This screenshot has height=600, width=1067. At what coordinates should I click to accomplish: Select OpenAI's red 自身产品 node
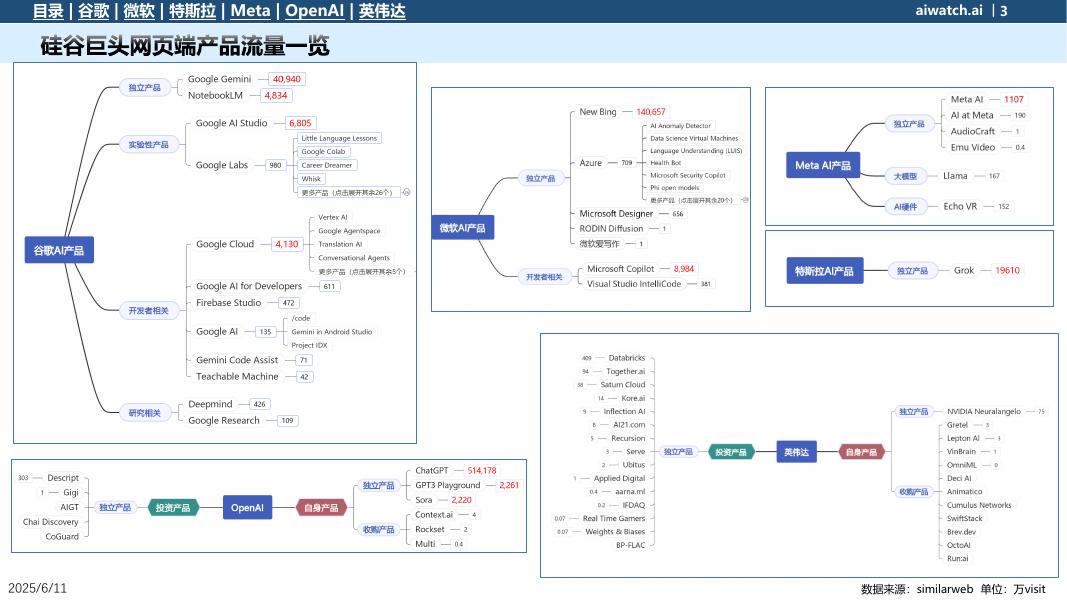(321, 507)
